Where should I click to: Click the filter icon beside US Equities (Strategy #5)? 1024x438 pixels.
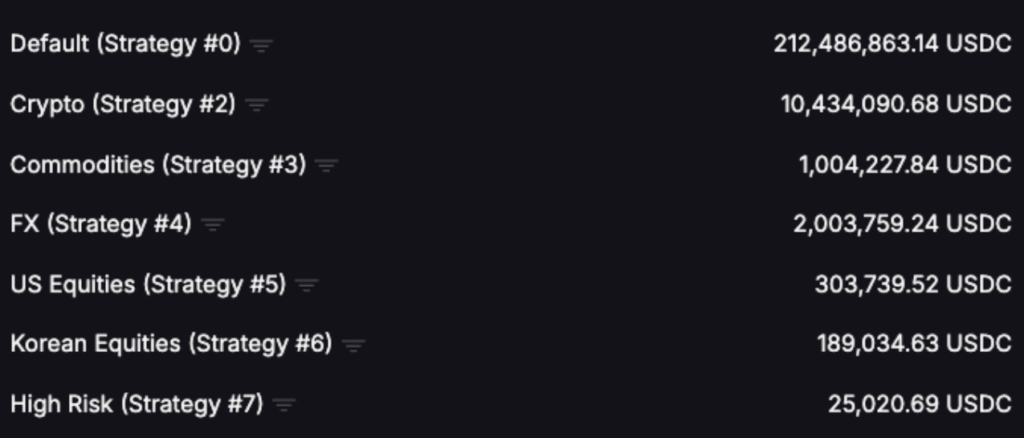306,286
